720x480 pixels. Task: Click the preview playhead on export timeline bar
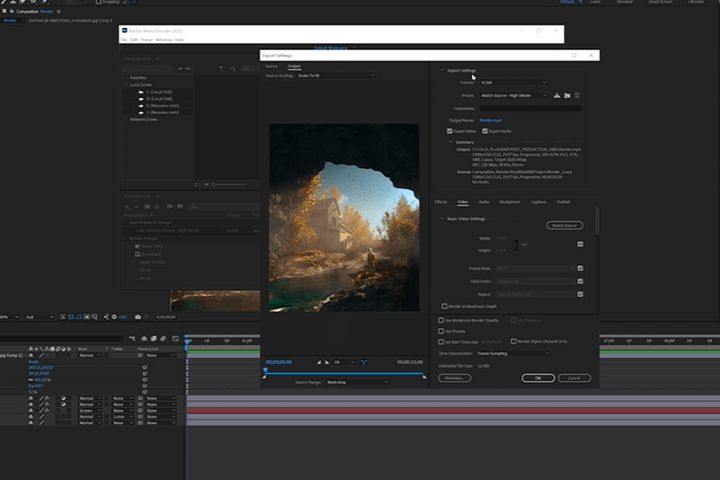(265, 370)
